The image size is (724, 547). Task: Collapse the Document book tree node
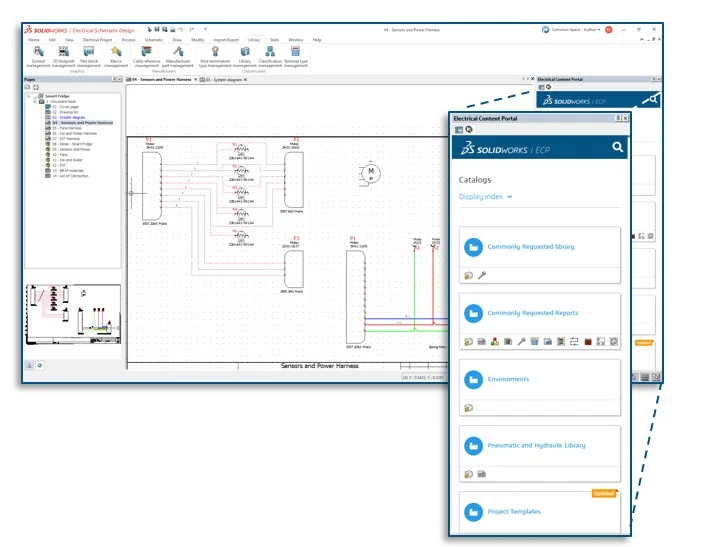[34, 102]
